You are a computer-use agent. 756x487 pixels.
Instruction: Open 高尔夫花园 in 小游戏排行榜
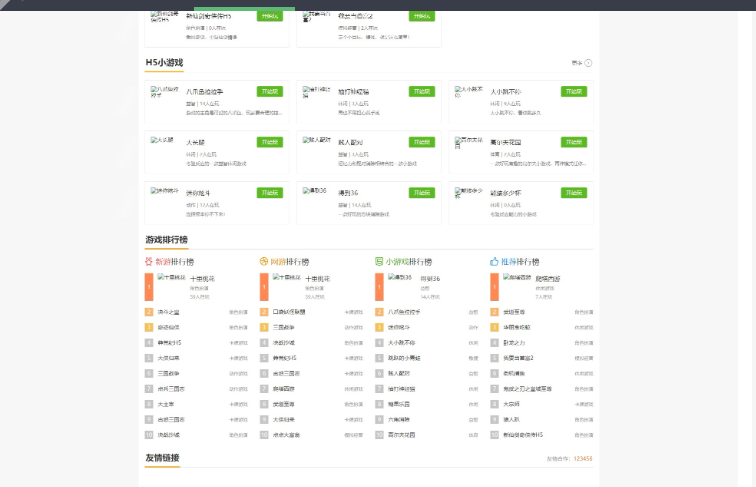pos(402,434)
